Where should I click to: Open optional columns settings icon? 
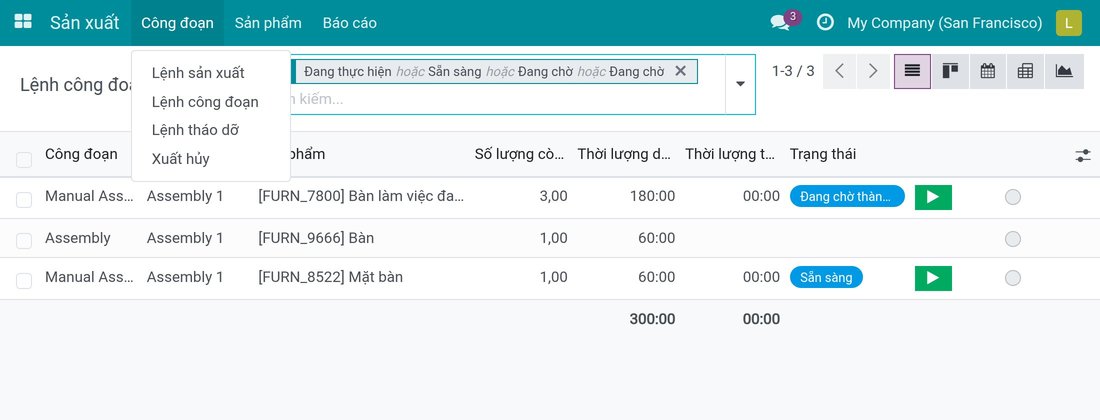pos(1083,156)
